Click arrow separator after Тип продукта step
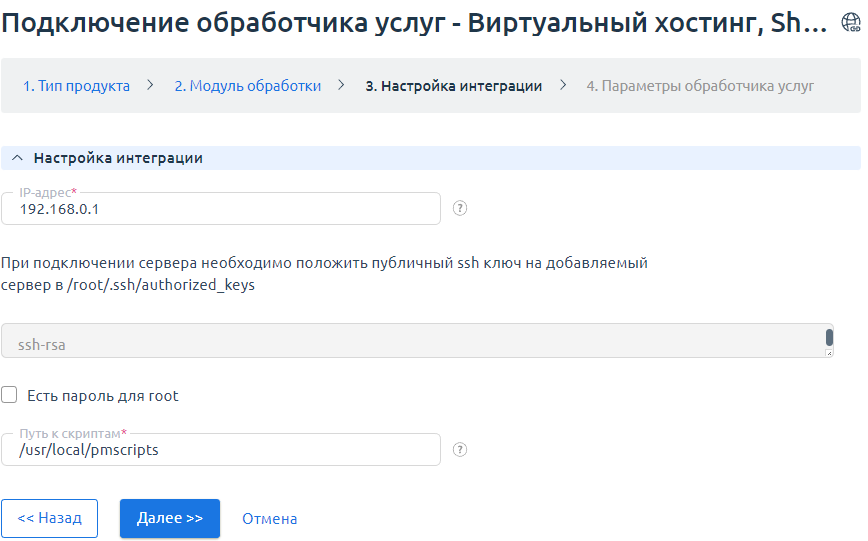This screenshot has width=868, height=541. point(151,85)
